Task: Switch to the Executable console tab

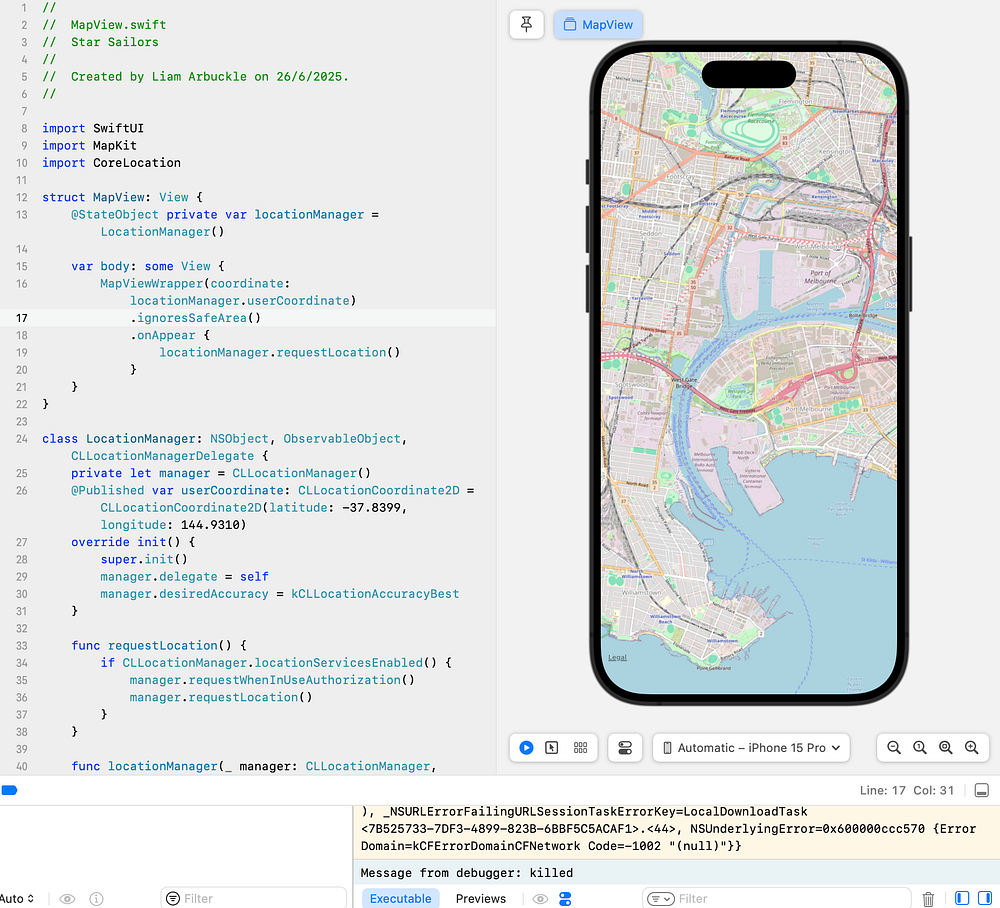Action: pyautogui.click(x=400, y=898)
